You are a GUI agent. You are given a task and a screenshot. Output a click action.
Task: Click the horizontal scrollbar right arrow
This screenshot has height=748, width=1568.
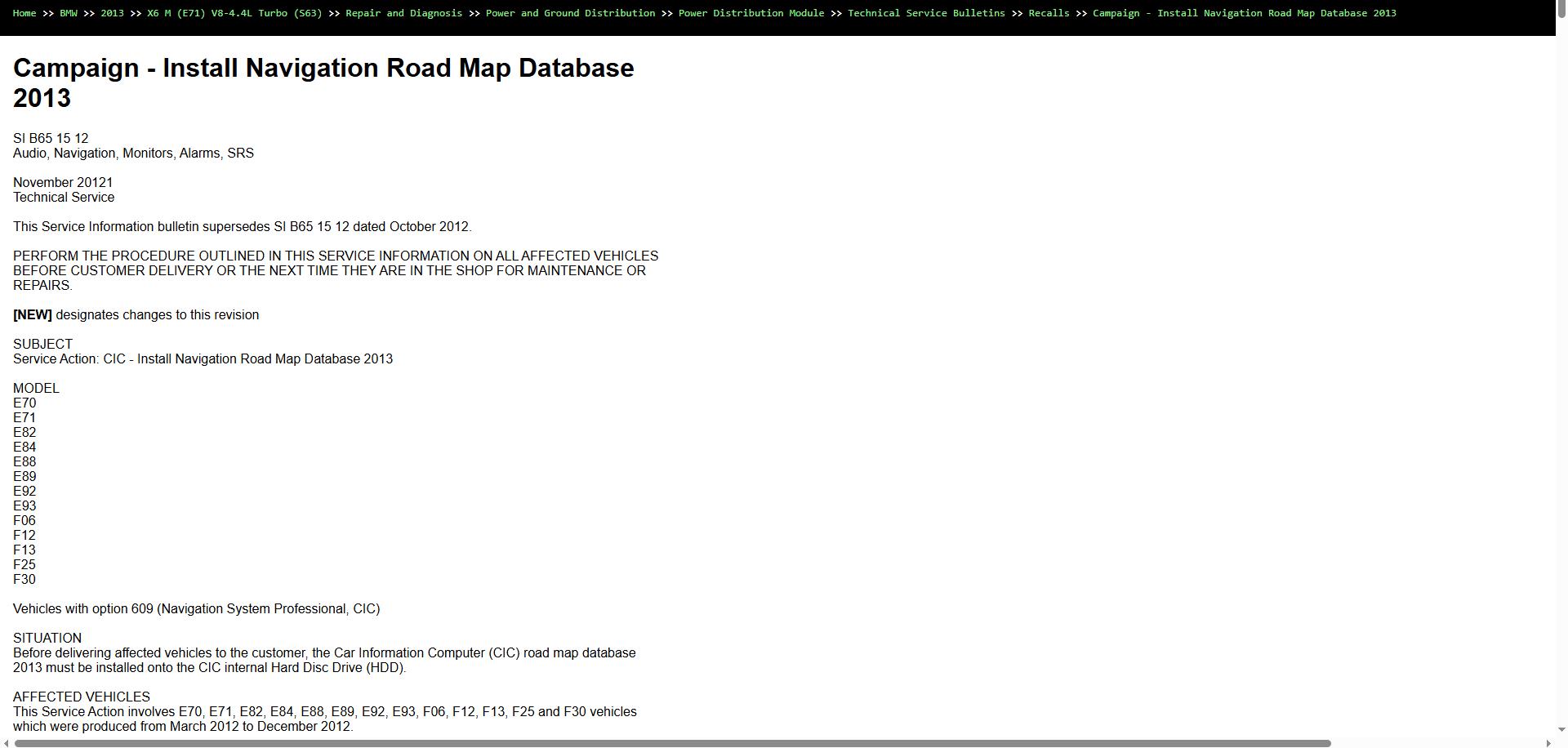[x=1548, y=743]
